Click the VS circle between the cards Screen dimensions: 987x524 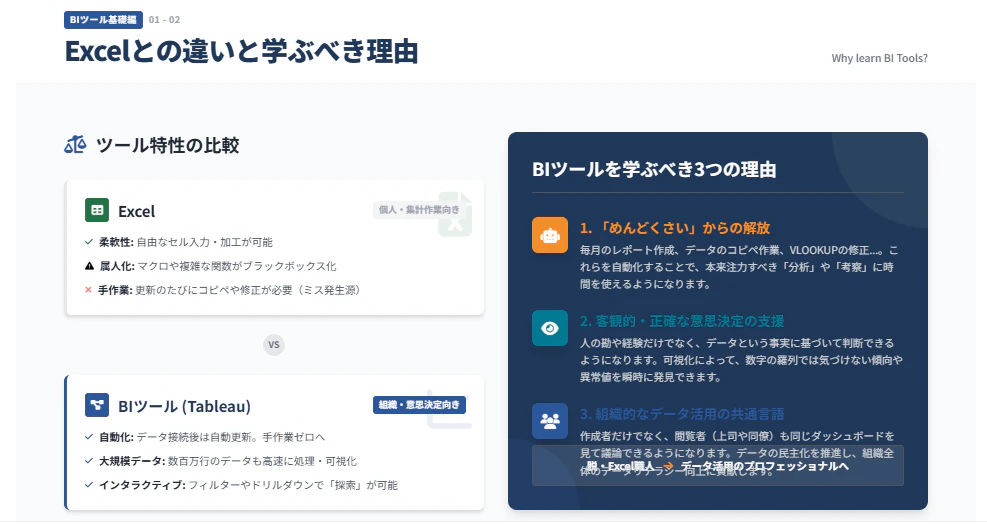274,345
